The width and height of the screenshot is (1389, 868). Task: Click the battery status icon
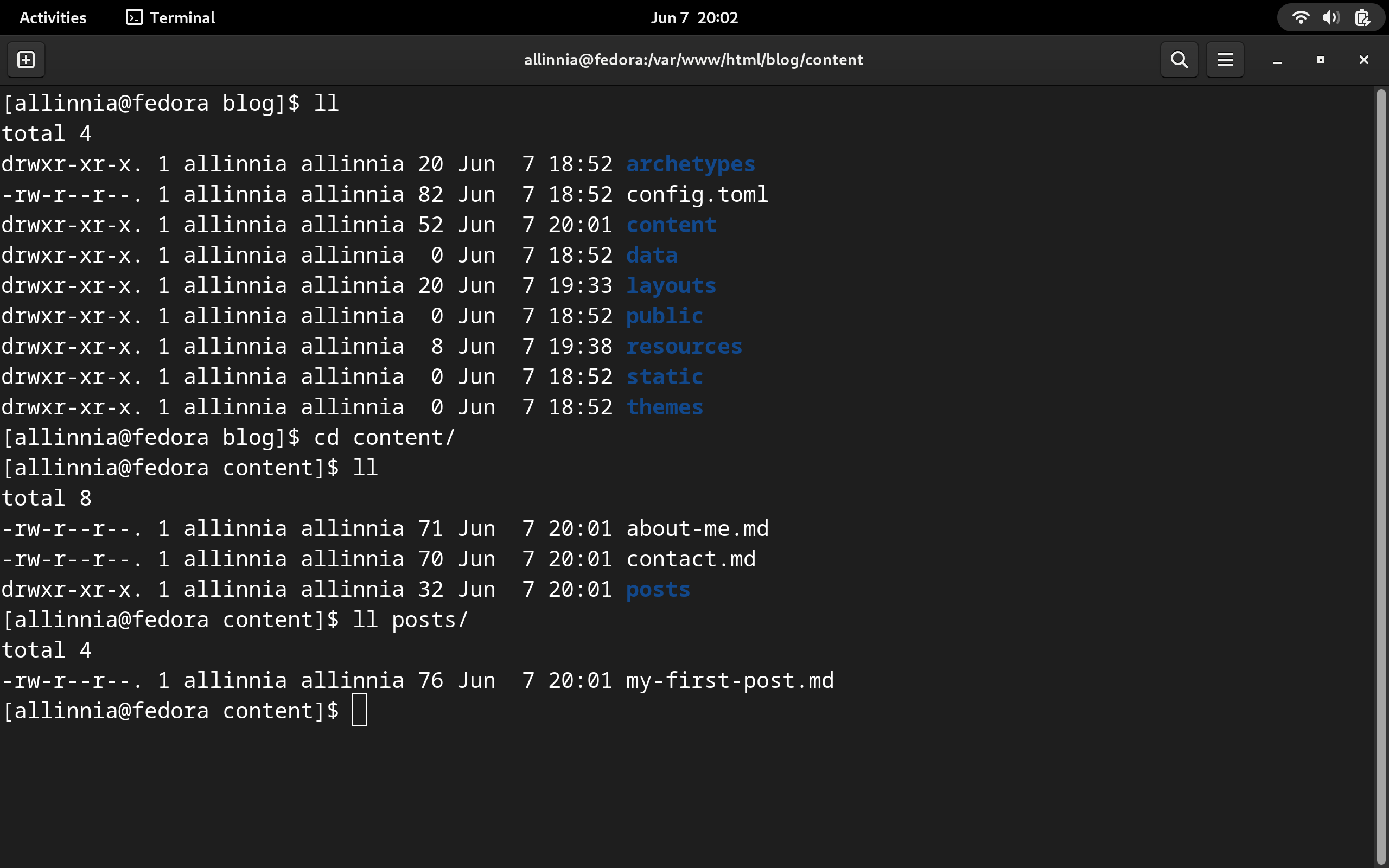pos(1362,18)
